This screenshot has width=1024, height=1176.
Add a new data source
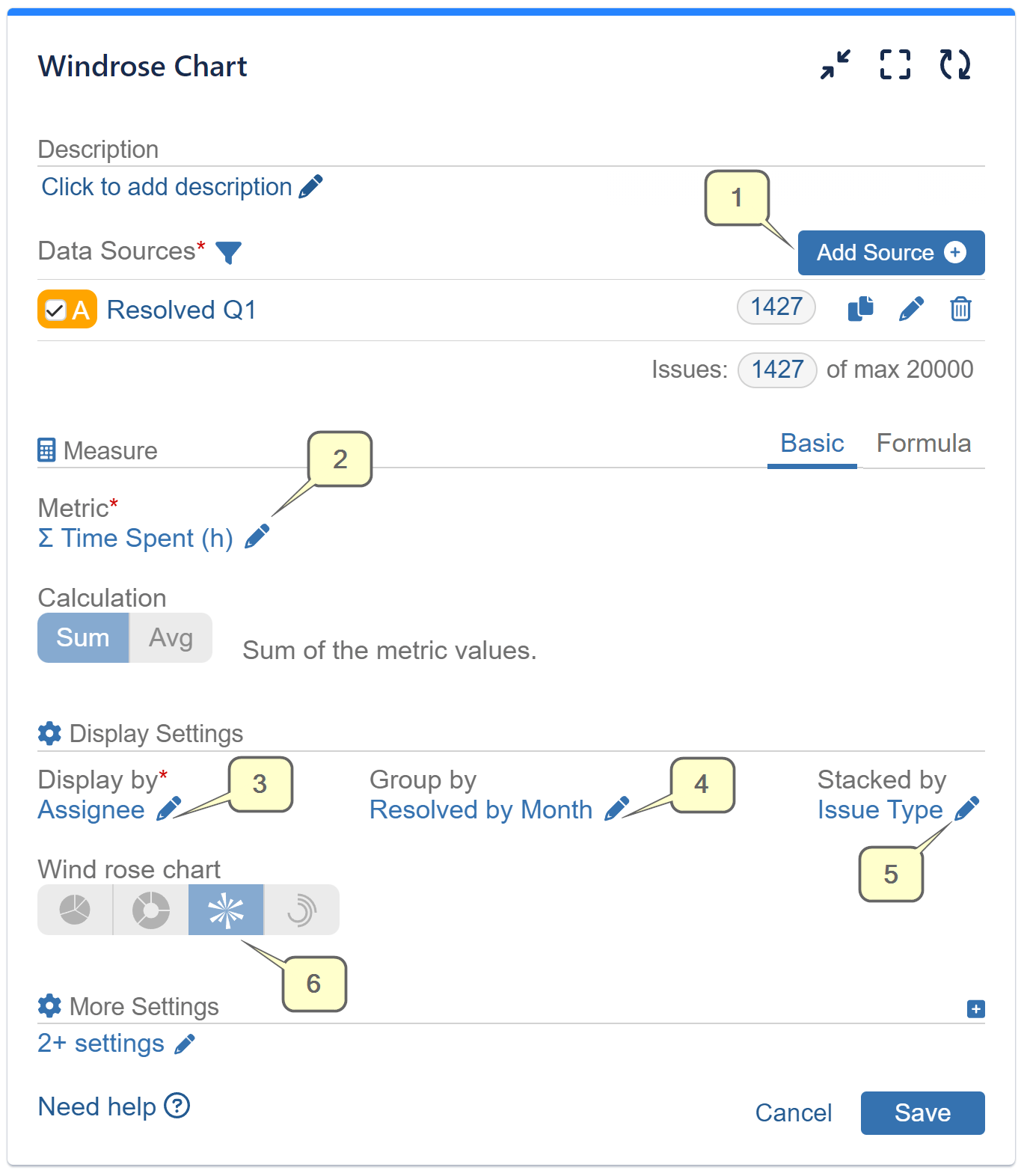(x=891, y=253)
